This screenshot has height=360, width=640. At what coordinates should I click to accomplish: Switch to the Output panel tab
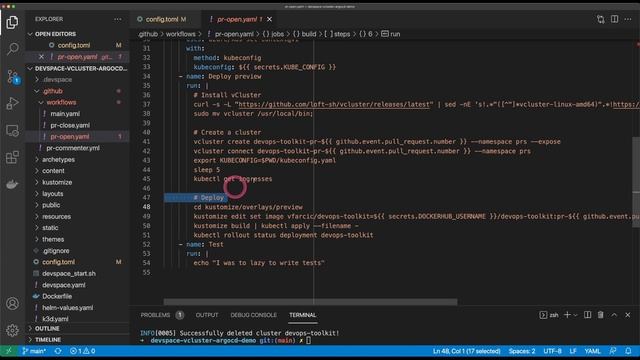(x=207, y=315)
